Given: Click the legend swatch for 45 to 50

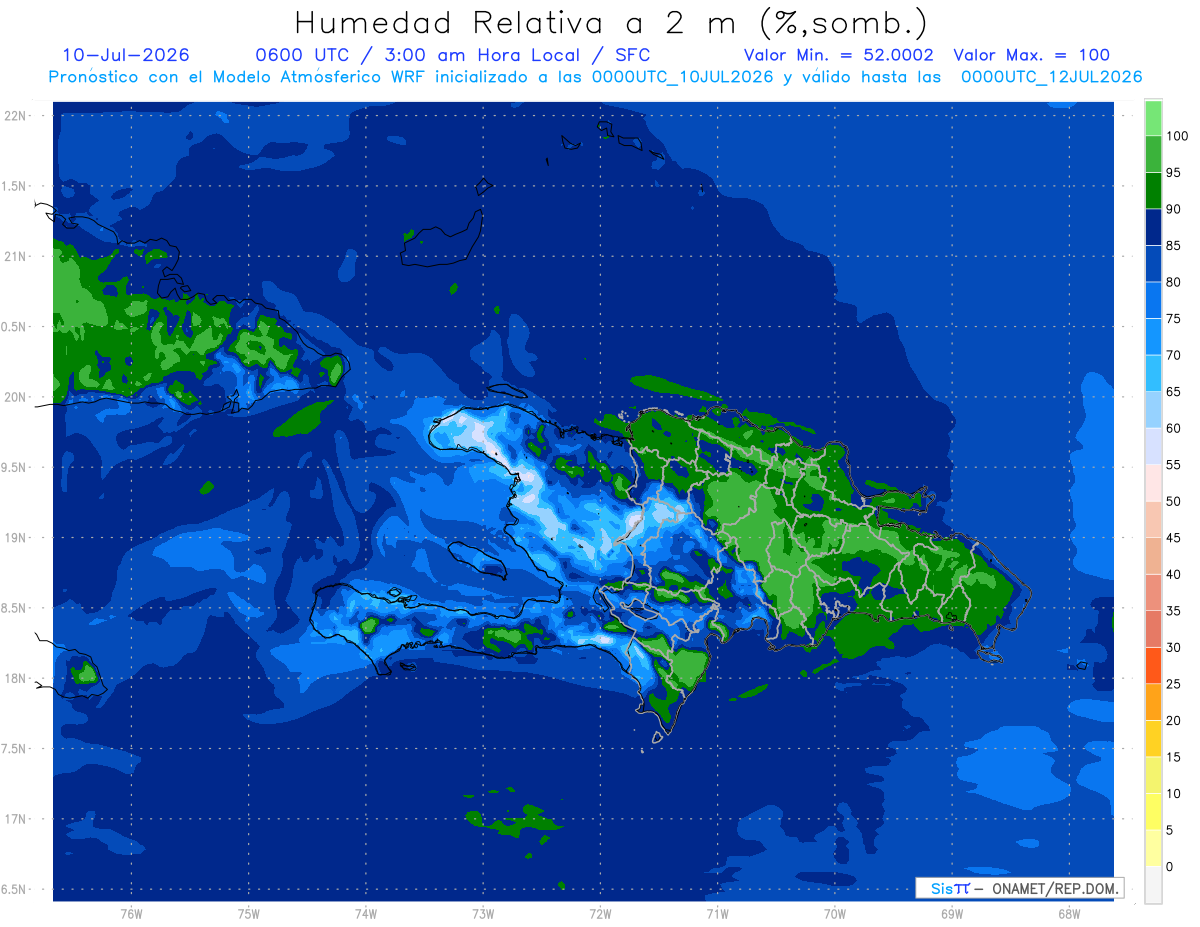Looking at the screenshot, I should click(1153, 519).
